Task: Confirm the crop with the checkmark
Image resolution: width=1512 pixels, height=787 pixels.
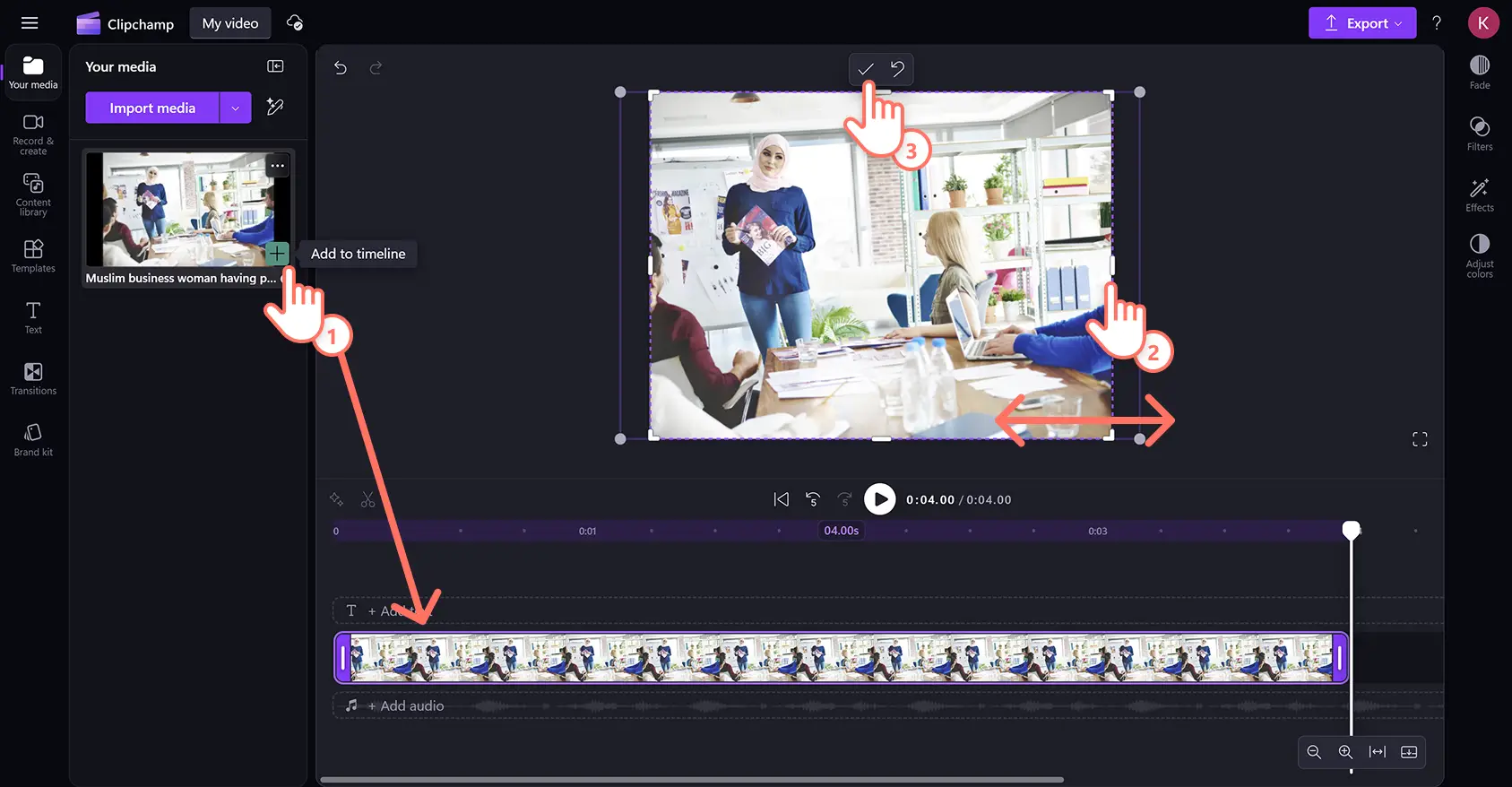Action: (865, 69)
